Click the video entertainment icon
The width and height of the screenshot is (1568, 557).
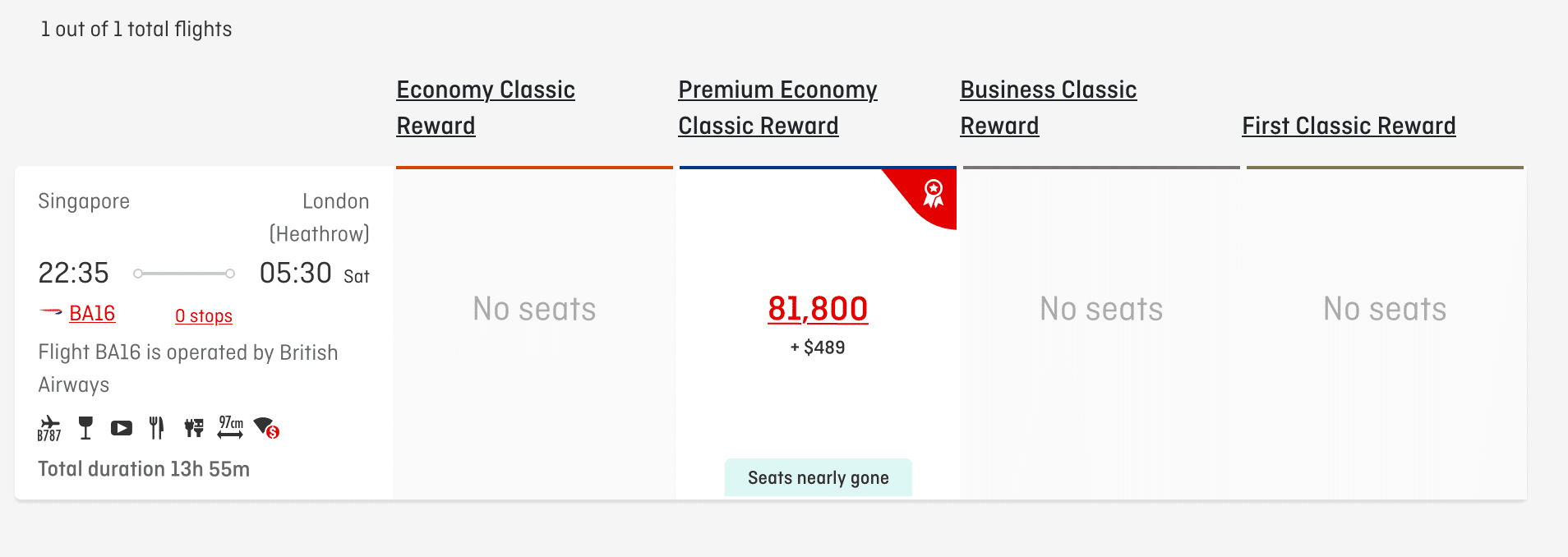click(122, 428)
